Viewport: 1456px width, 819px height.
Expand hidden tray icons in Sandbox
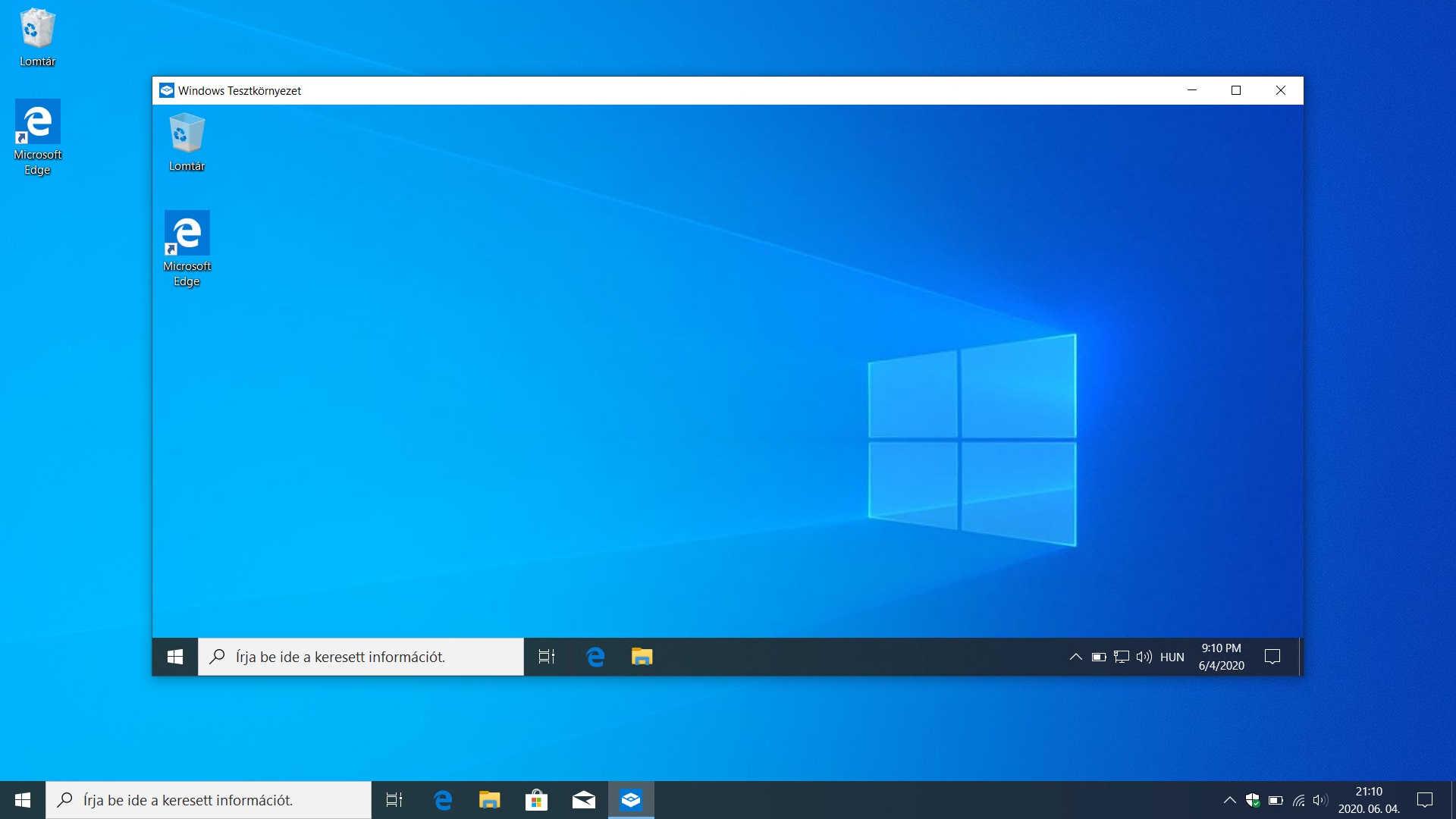tap(1075, 657)
